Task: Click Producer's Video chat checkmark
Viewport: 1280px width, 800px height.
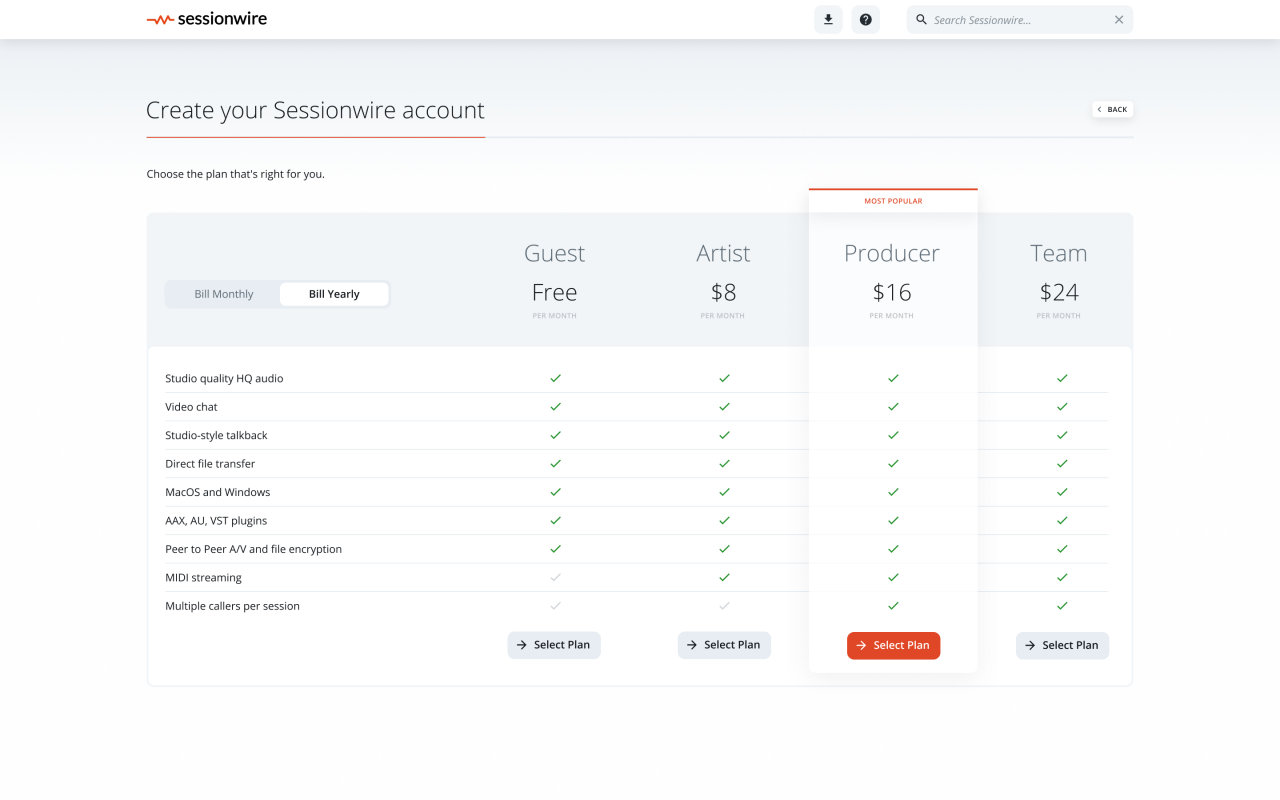Action: point(893,407)
